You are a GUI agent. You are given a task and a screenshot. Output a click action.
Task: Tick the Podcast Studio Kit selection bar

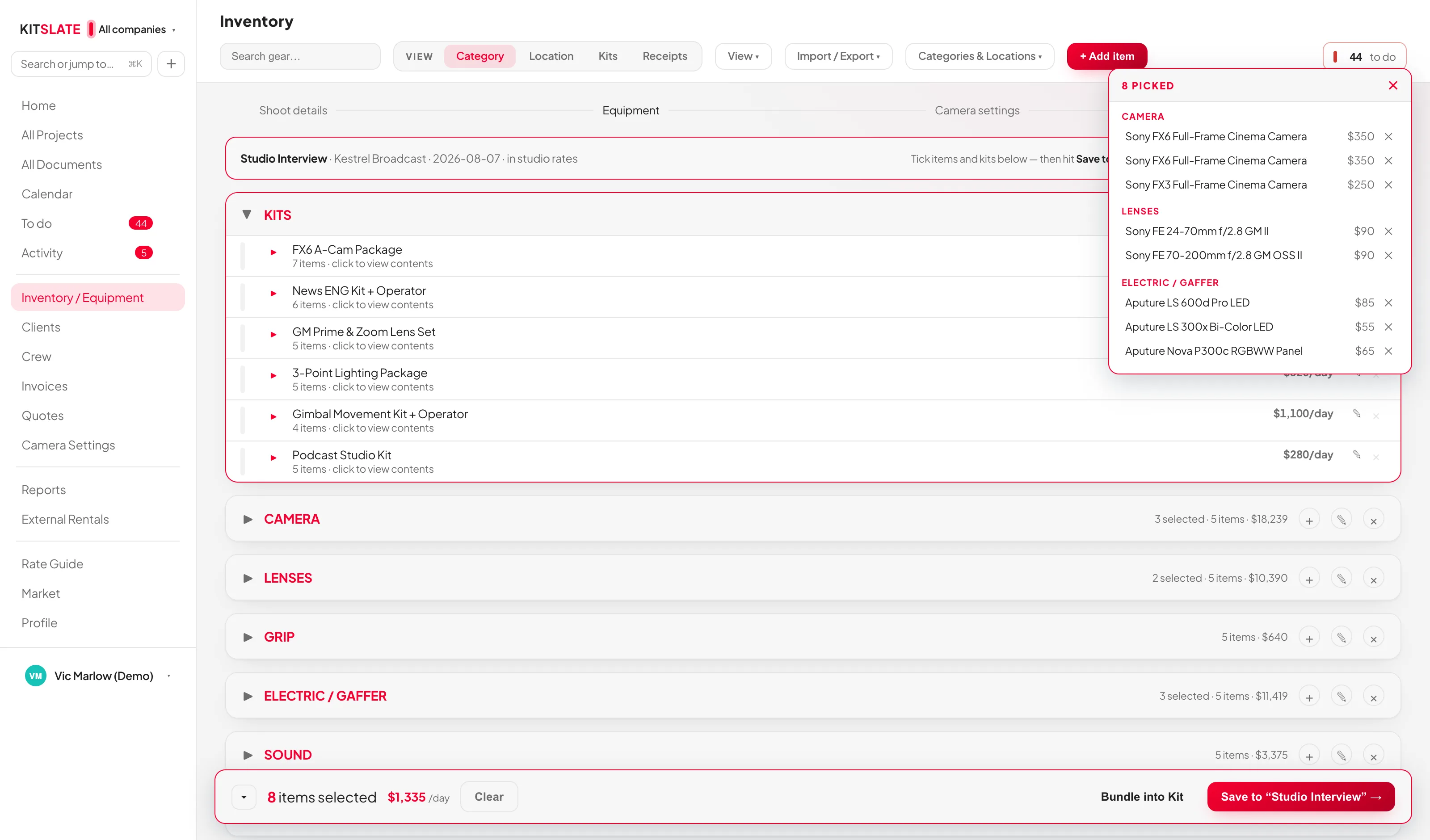[x=243, y=462]
